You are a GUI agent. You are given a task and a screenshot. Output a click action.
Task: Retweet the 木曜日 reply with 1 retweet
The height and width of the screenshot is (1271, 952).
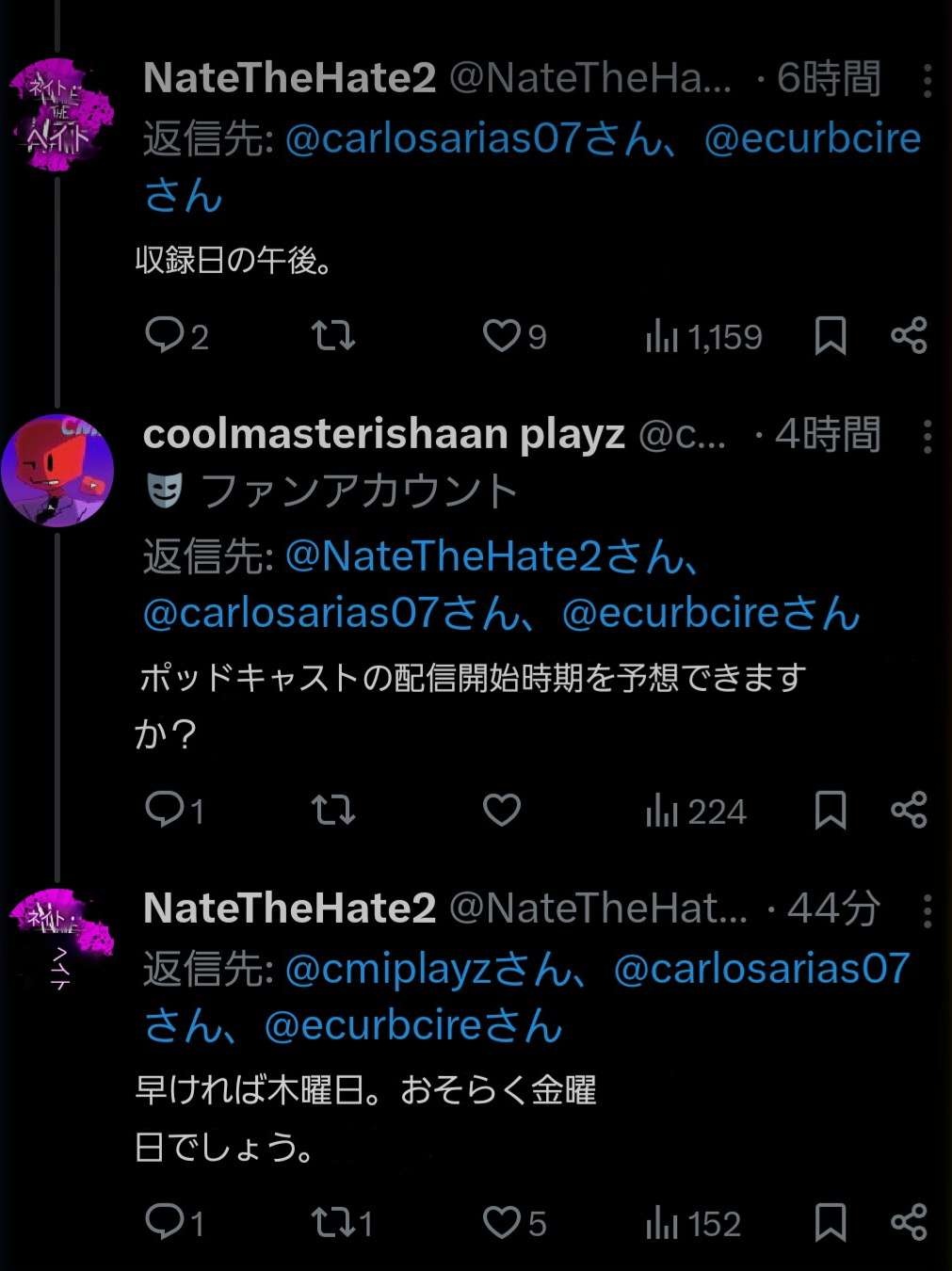click(332, 1223)
